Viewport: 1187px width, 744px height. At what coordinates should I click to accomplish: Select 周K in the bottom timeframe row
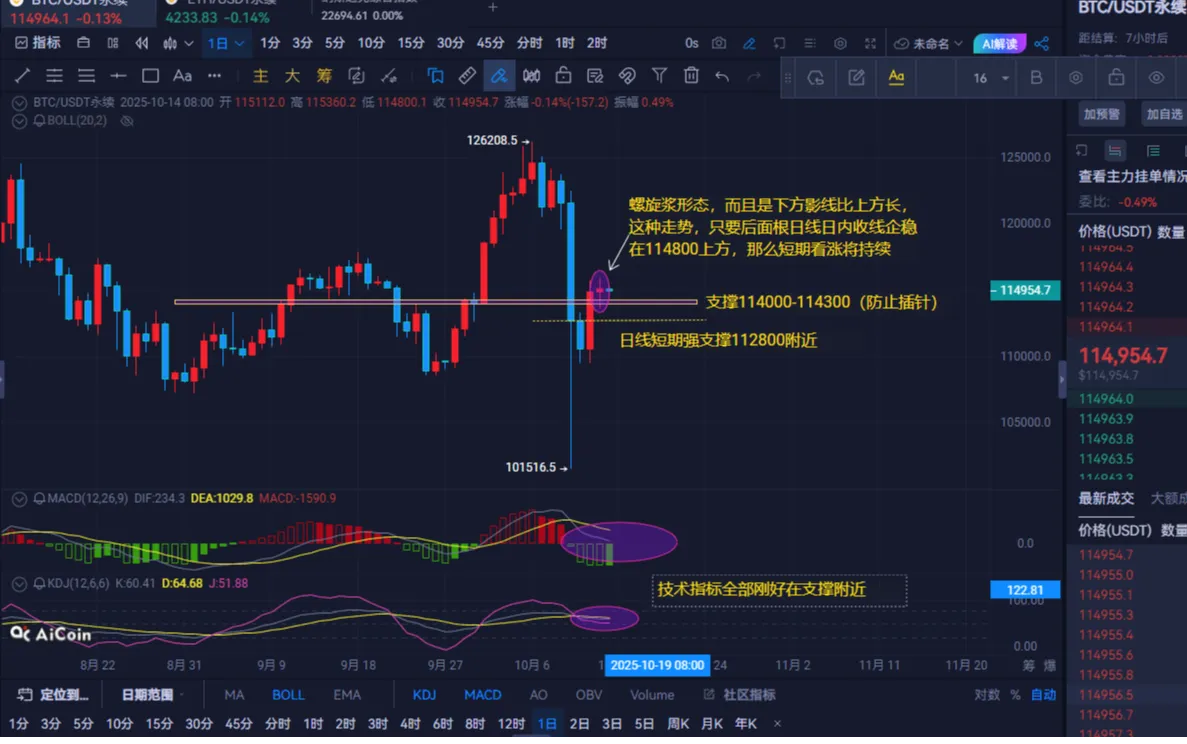click(x=678, y=724)
